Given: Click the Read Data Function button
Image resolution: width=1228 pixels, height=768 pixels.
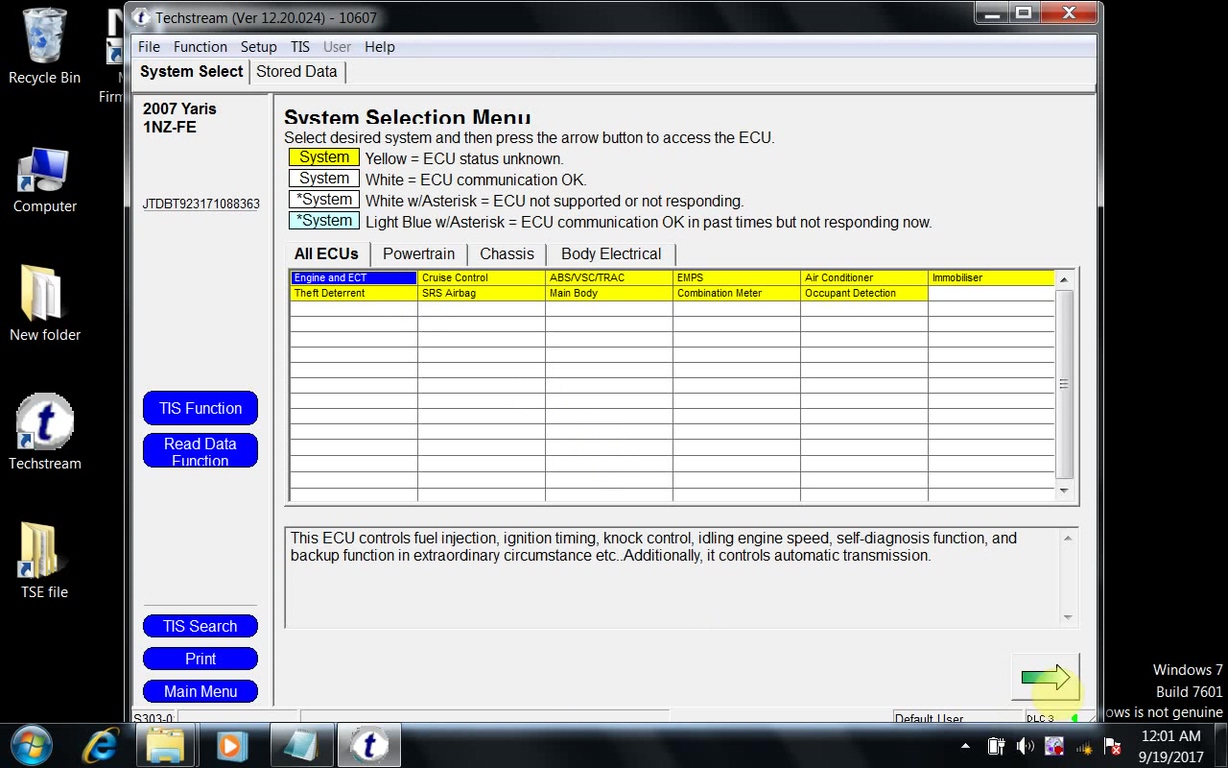Looking at the screenshot, I should click(200, 451).
